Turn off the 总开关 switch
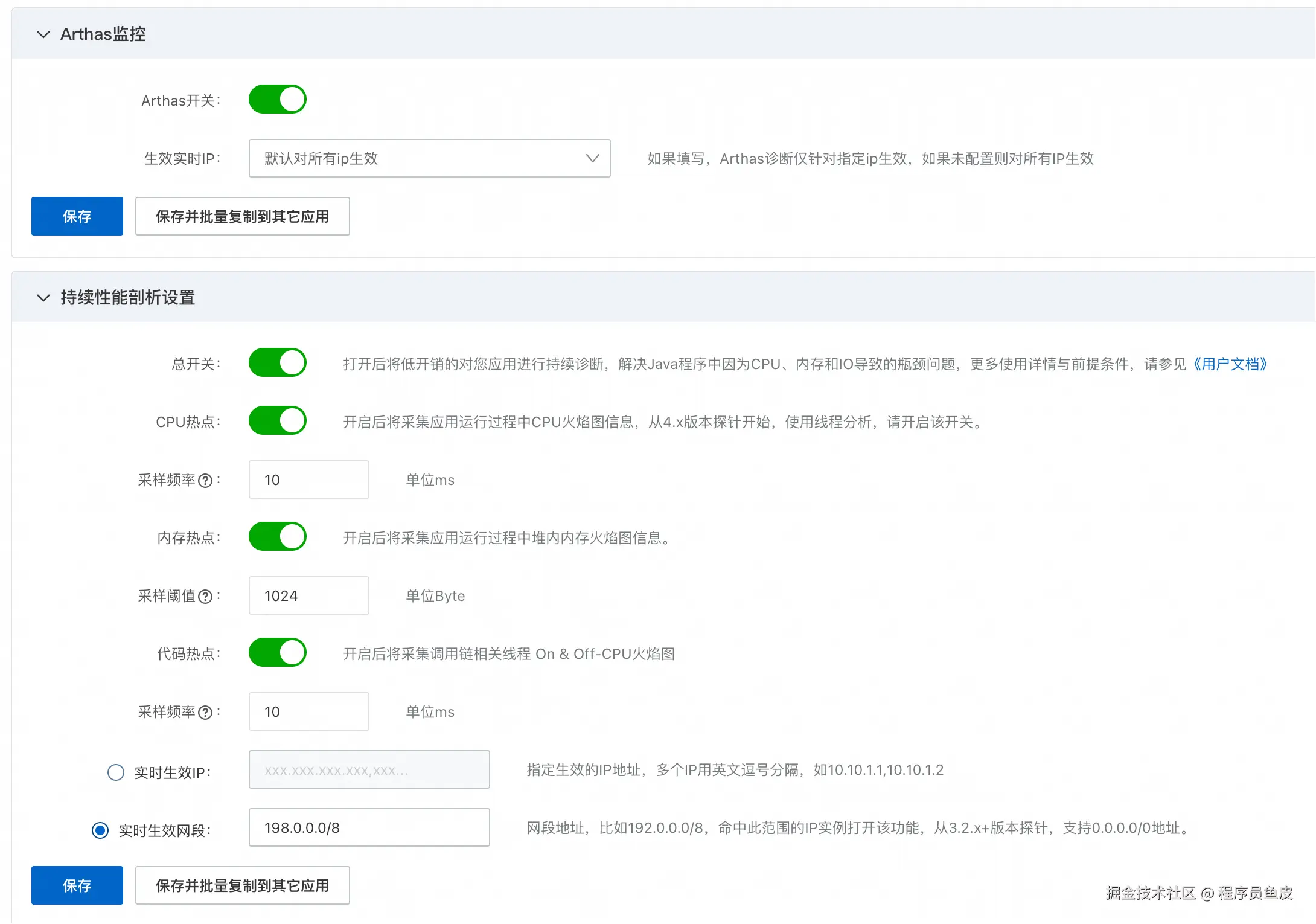Screen dimensions: 1316x924 coord(278,363)
